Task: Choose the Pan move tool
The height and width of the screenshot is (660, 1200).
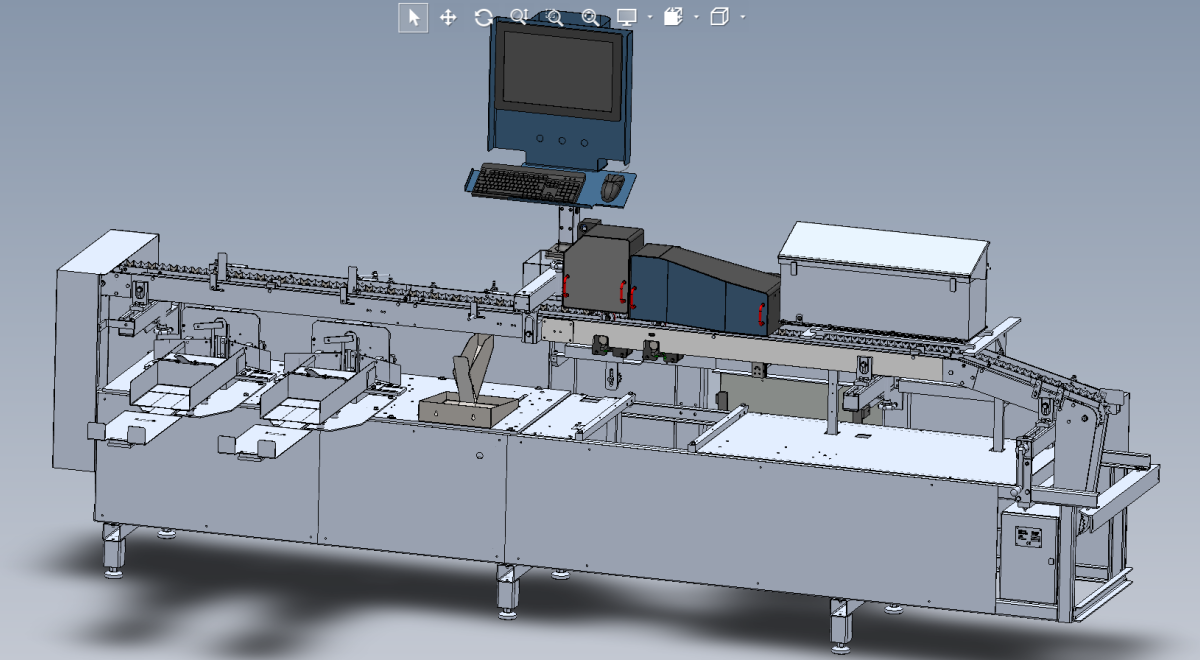Action: pyautogui.click(x=448, y=17)
